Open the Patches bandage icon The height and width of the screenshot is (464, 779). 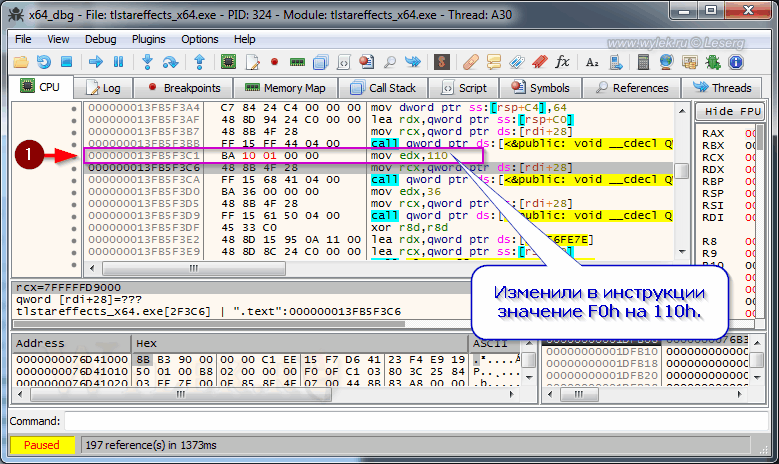point(470,62)
